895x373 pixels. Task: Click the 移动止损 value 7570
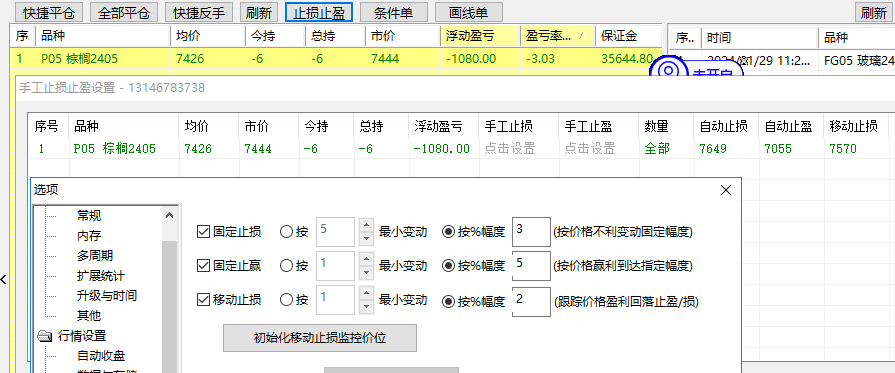843,149
